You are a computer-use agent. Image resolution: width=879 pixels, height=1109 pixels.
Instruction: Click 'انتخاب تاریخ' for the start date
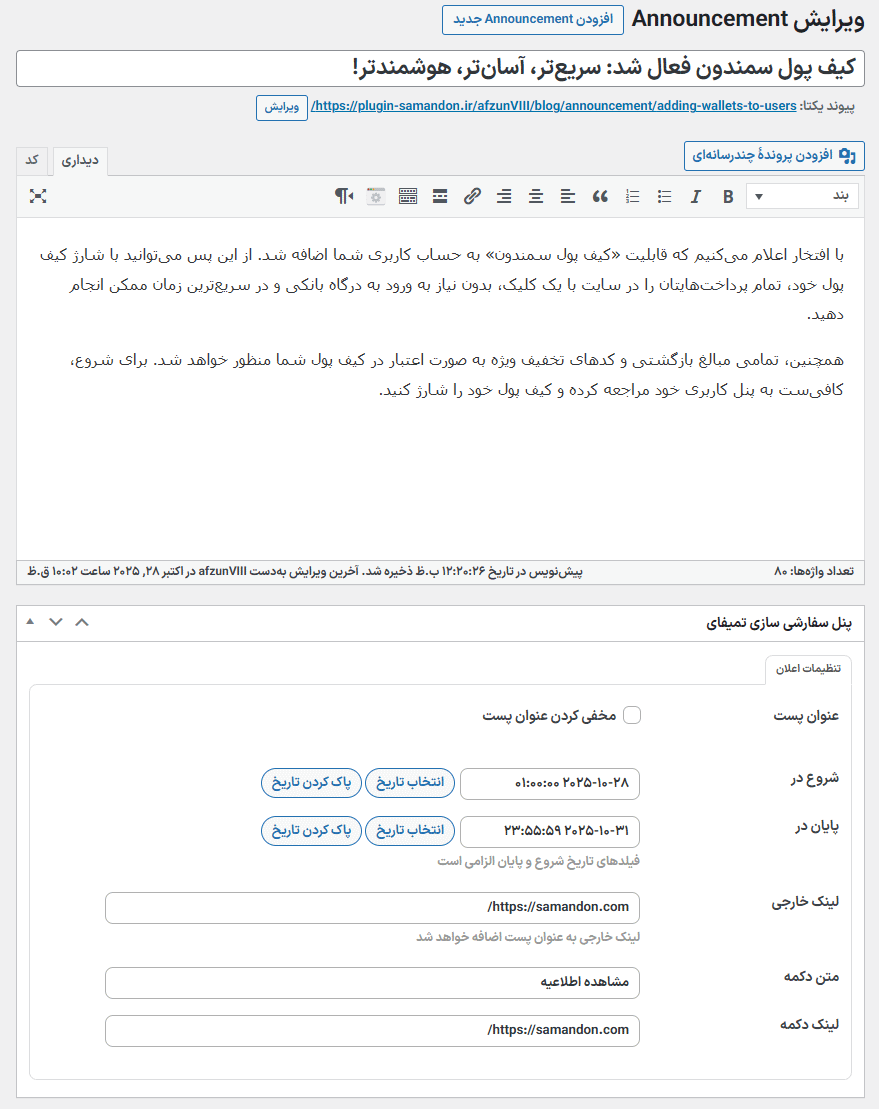click(409, 782)
